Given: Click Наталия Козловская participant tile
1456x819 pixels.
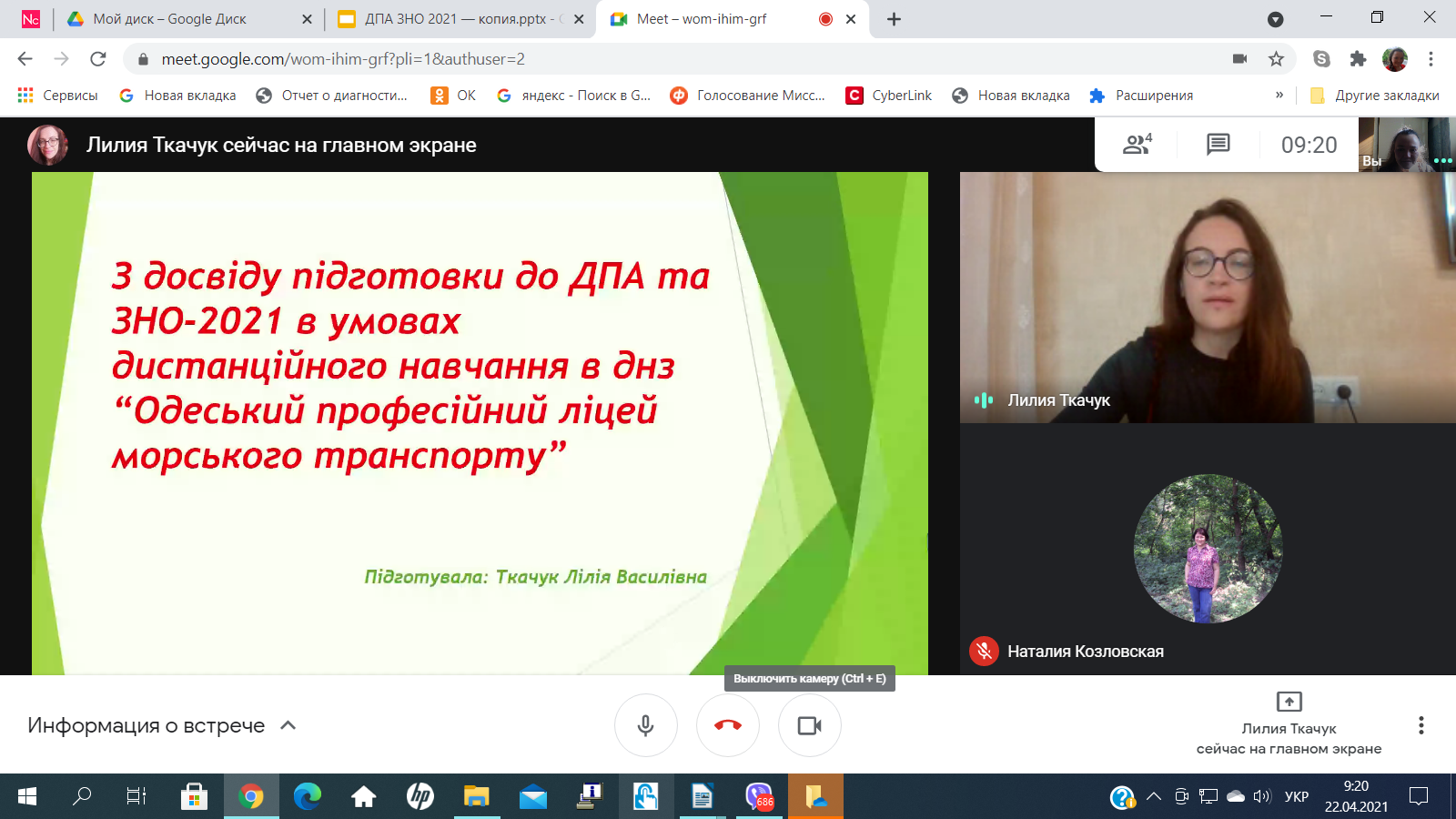Looking at the screenshot, I should coord(1208,549).
